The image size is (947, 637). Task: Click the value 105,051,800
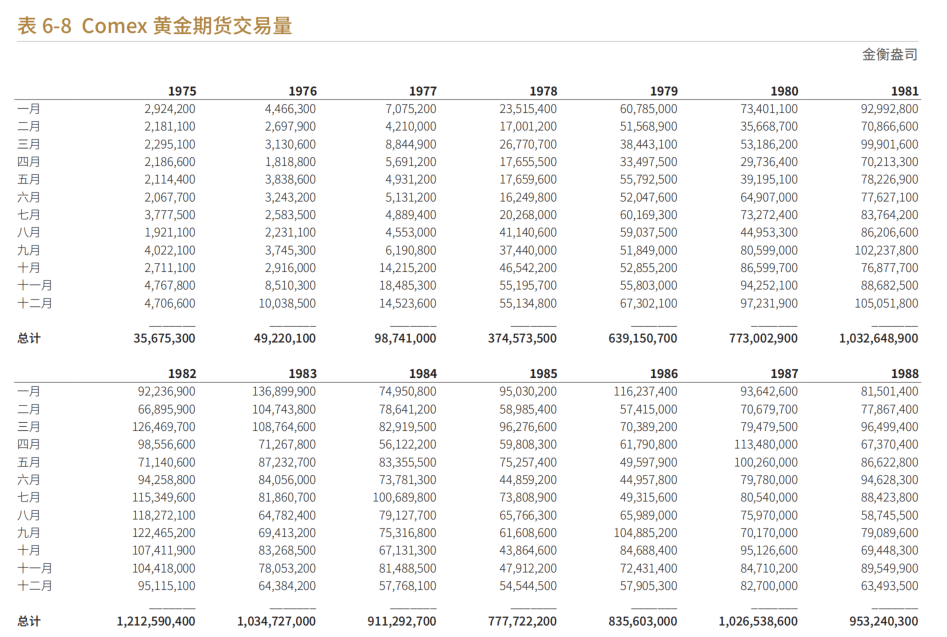pyautogui.click(x=886, y=303)
